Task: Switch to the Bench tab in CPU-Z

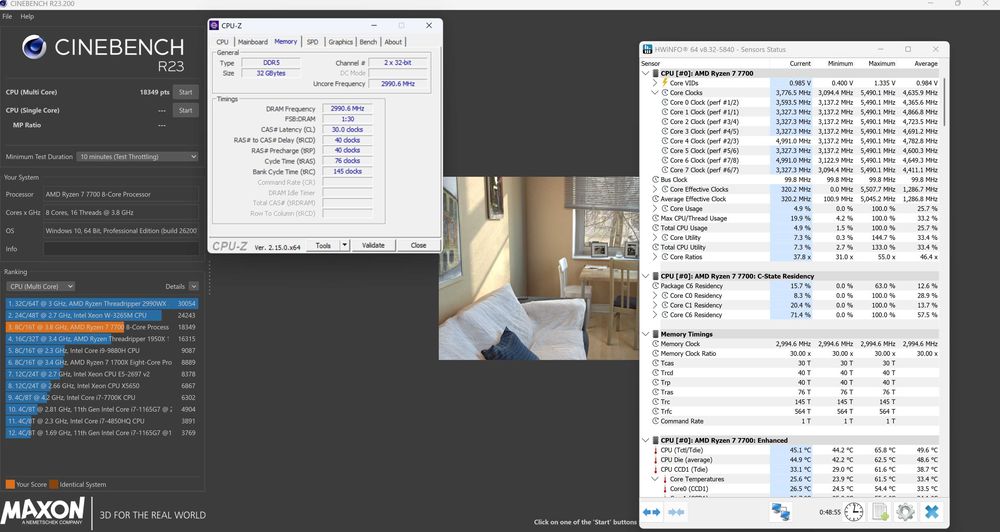Action: pyautogui.click(x=368, y=42)
